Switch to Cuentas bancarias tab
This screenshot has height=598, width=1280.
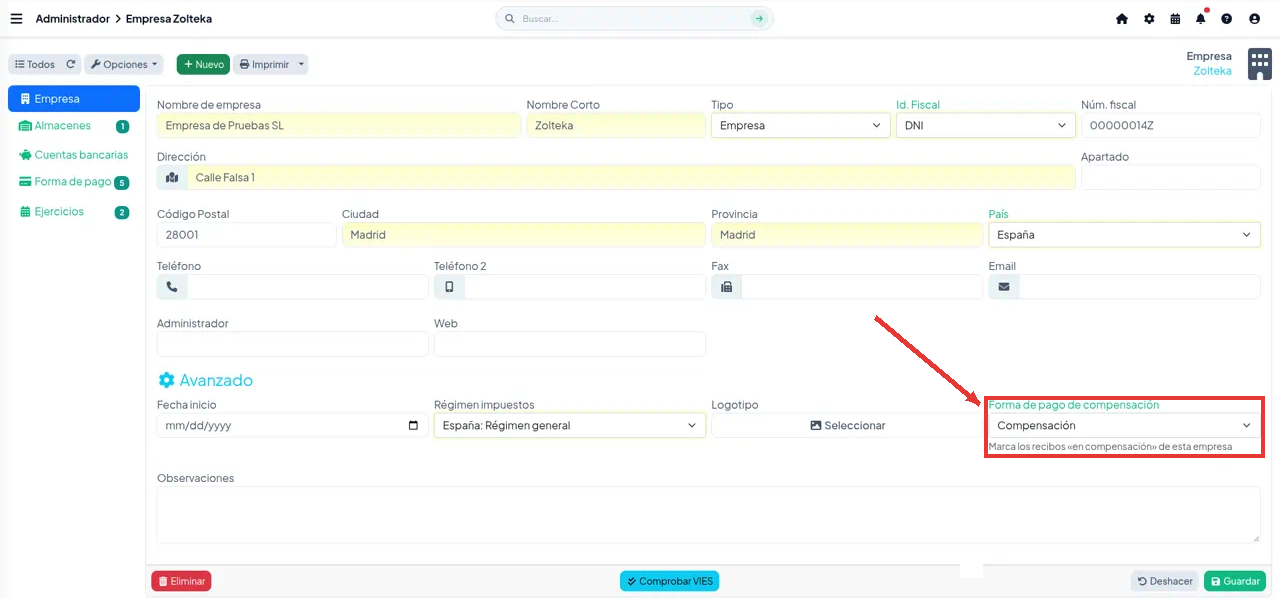74,155
